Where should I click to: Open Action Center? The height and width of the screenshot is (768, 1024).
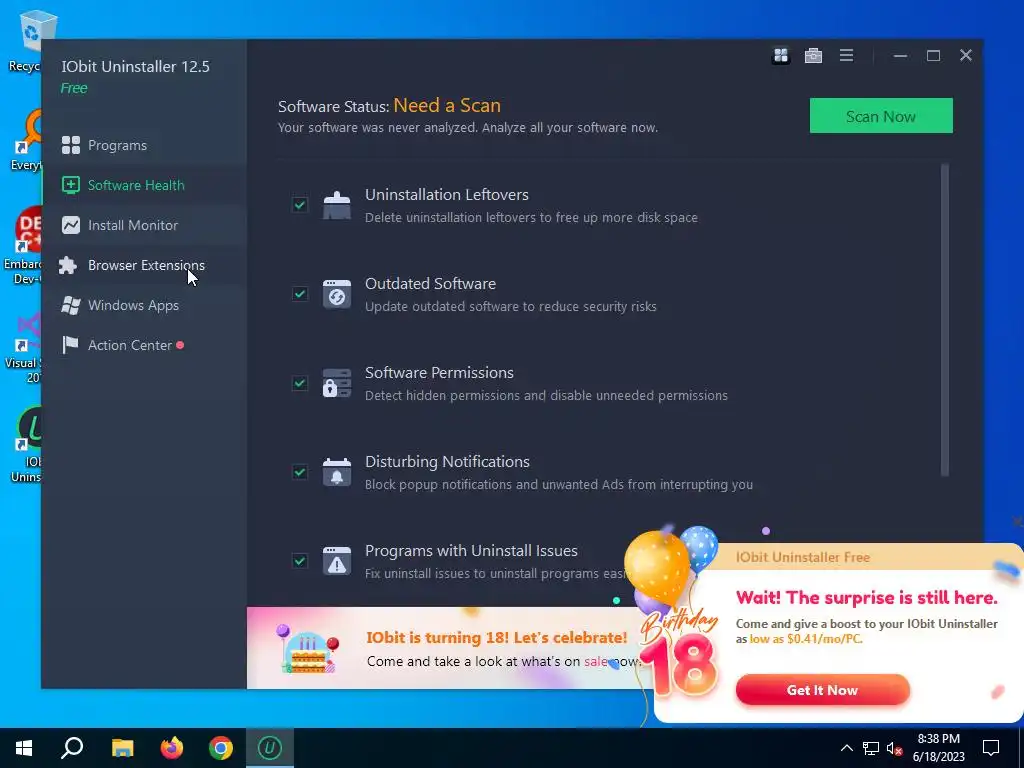[x=144, y=345]
